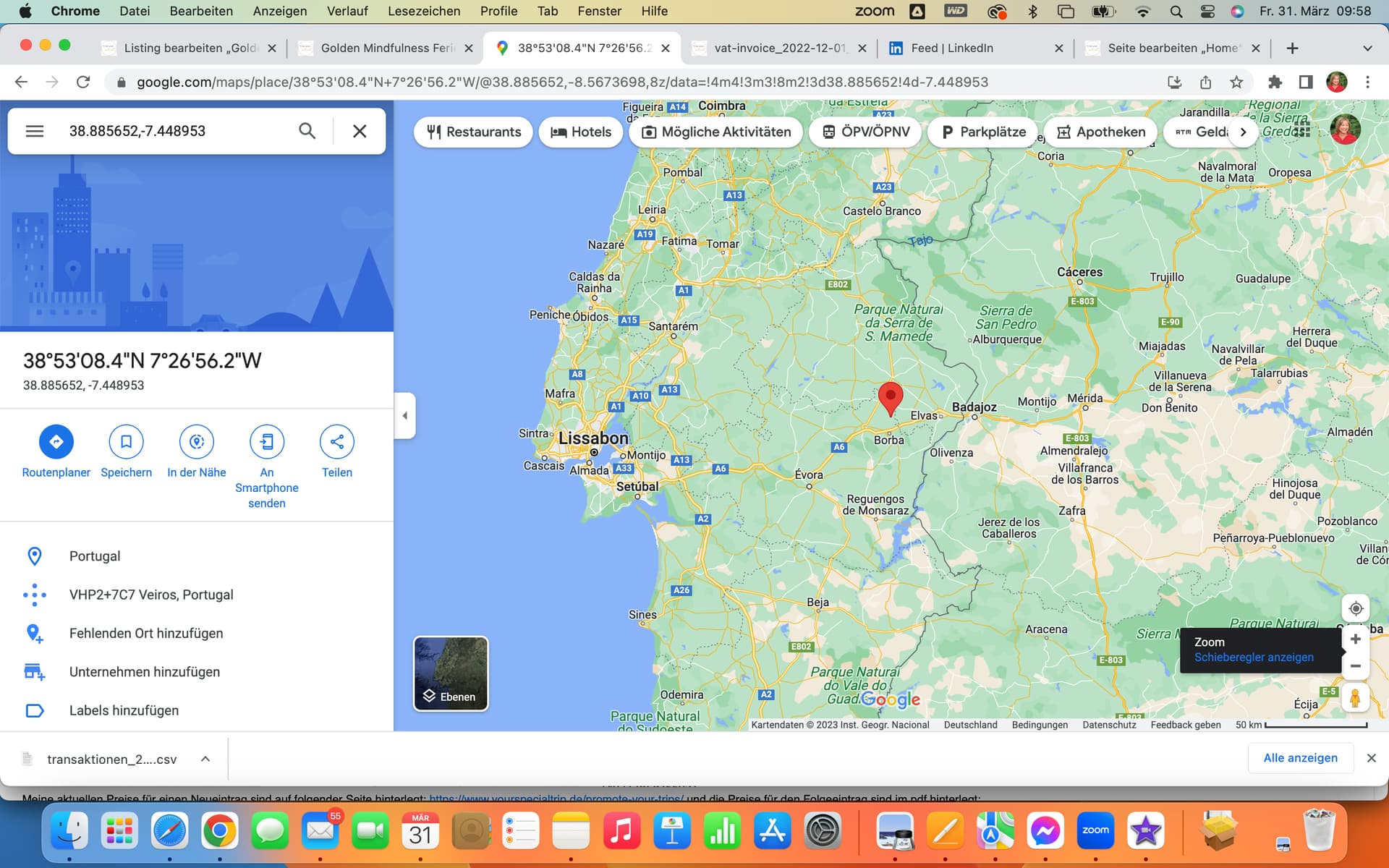
Task: Zoom out with the minus button
Action: [1356, 666]
